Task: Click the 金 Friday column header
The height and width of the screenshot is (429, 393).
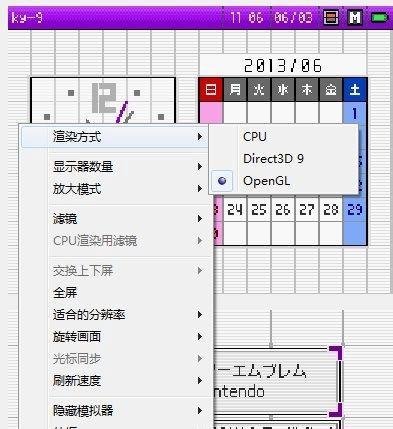Action: point(331,90)
